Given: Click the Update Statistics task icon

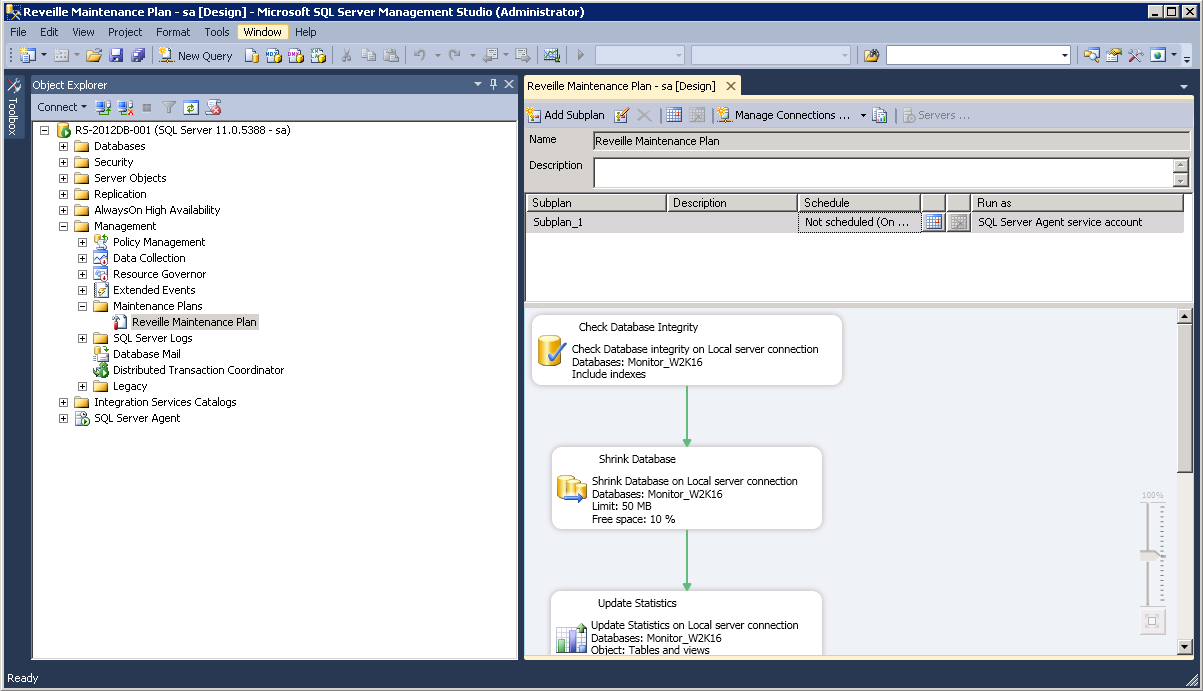Looking at the screenshot, I should 571,638.
